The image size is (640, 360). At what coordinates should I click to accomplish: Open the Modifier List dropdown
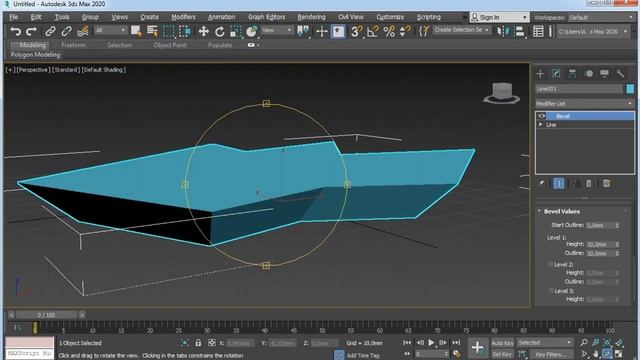(585, 104)
